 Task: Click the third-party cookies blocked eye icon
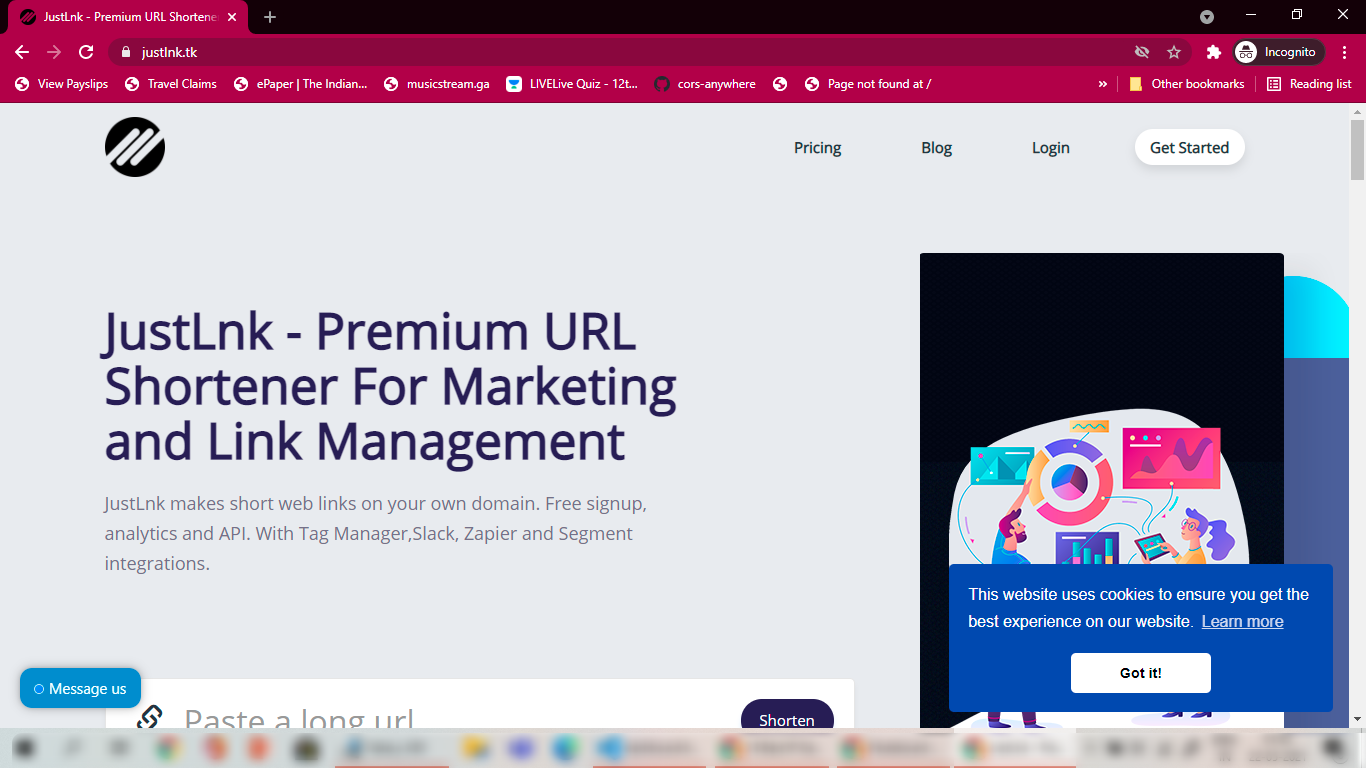pyautogui.click(x=1142, y=52)
